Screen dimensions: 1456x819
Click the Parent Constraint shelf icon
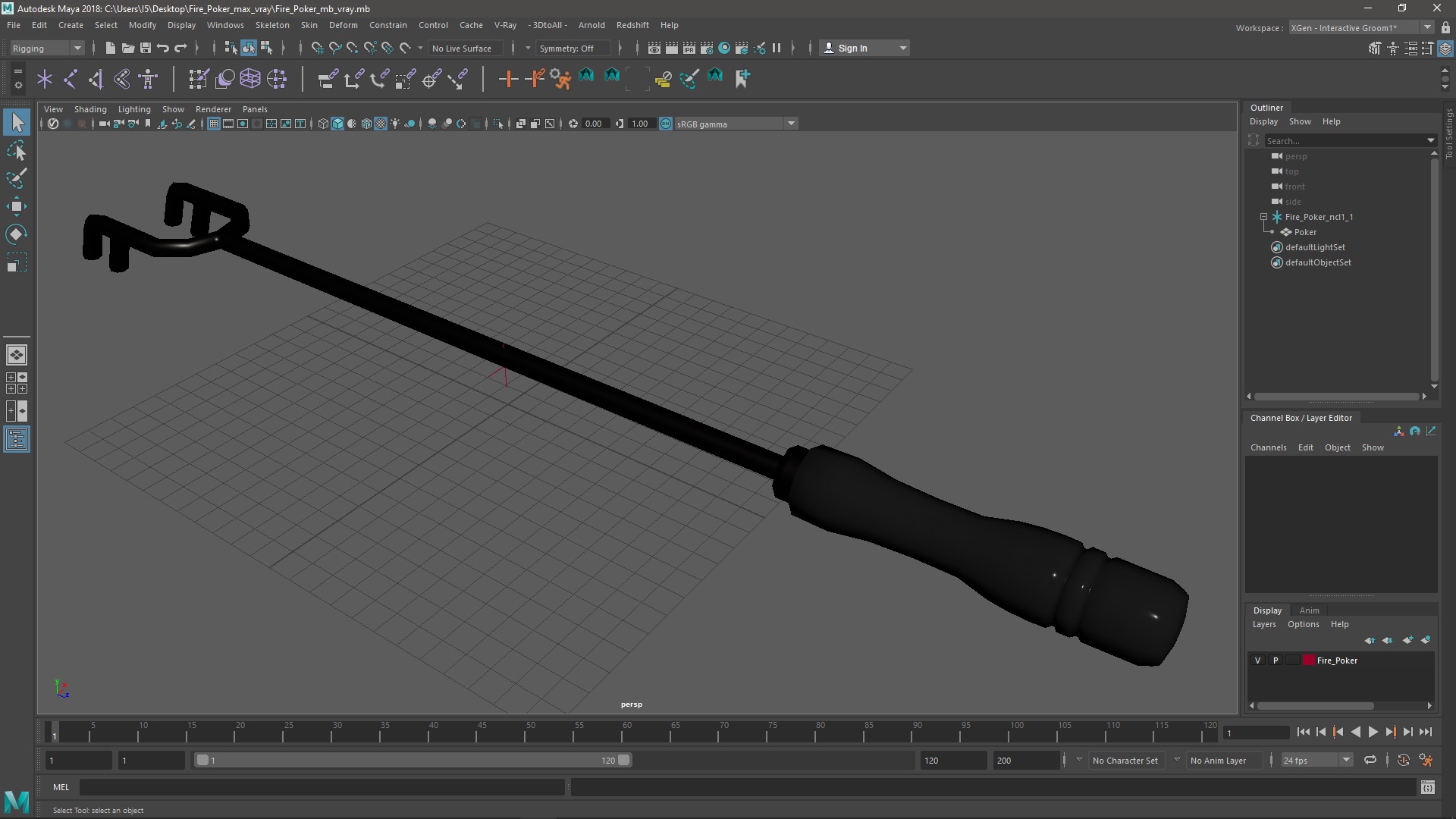click(x=328, y=79)
